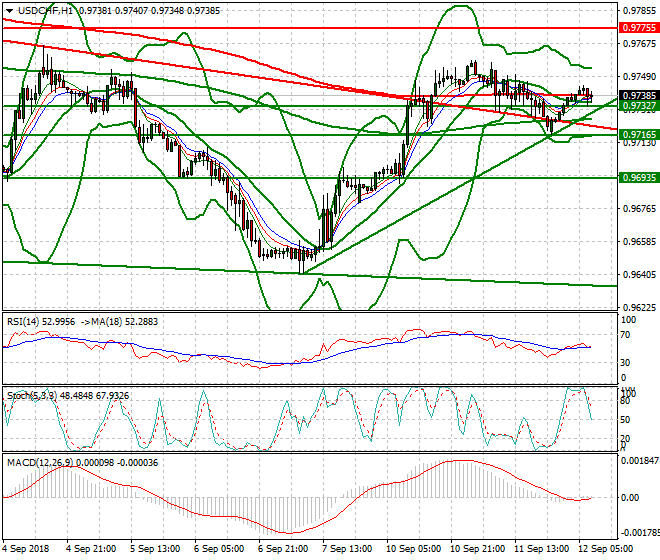Click the 11 Sep 13:00 time label
Screen dimensions: 660x560
(x=542, y=549)
